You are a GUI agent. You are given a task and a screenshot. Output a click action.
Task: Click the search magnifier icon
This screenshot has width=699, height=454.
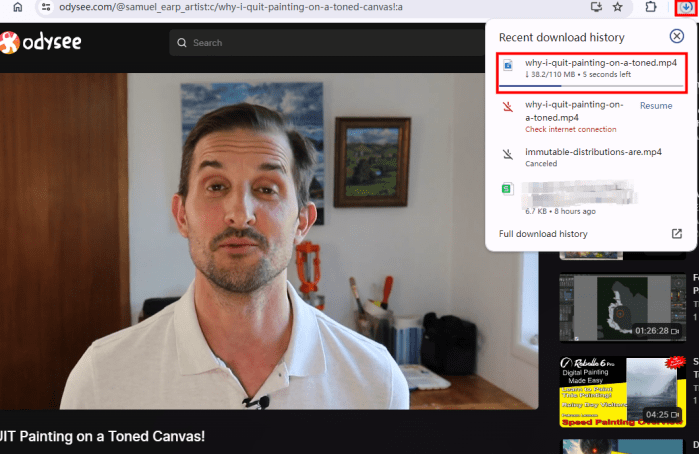click(181, 43)
